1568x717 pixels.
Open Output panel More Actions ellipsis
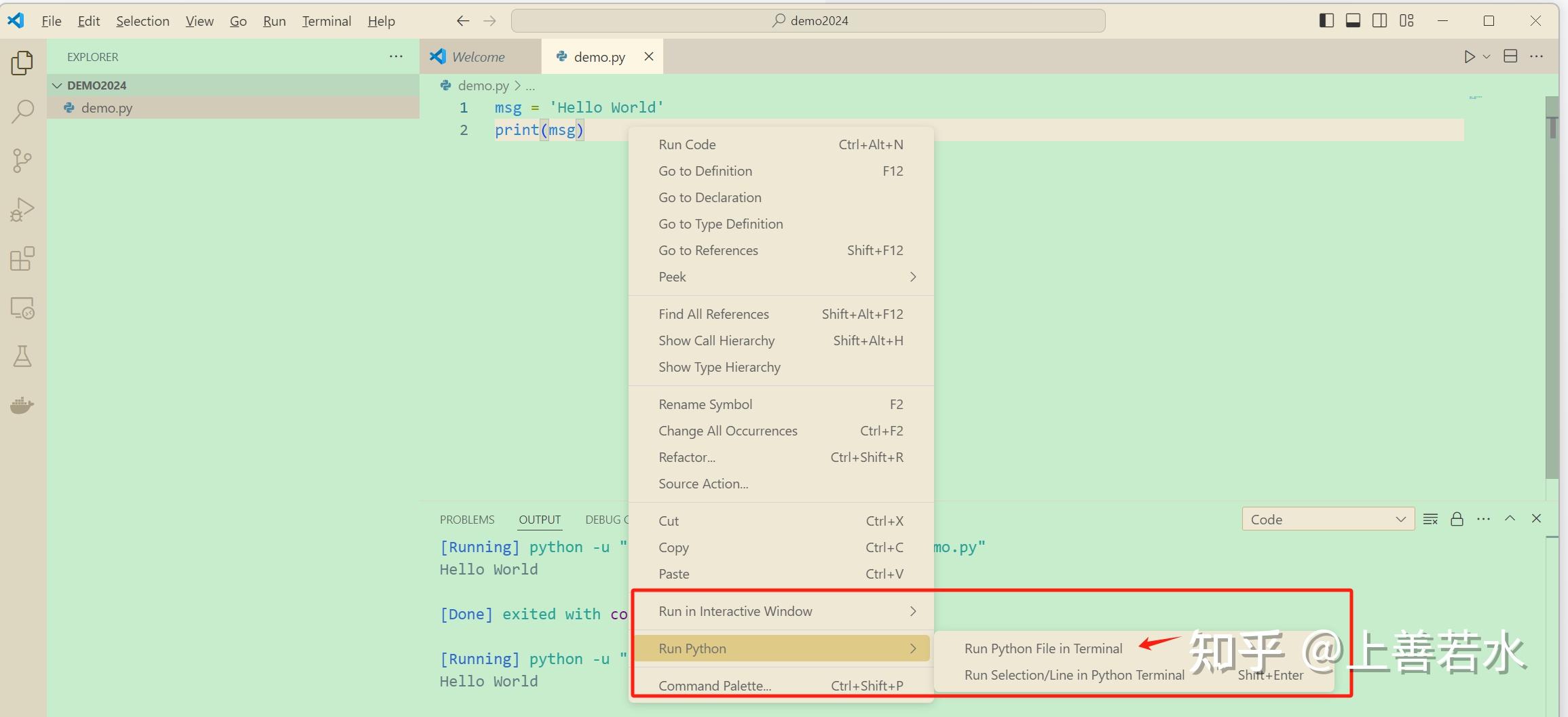[x=1484, y=519]
